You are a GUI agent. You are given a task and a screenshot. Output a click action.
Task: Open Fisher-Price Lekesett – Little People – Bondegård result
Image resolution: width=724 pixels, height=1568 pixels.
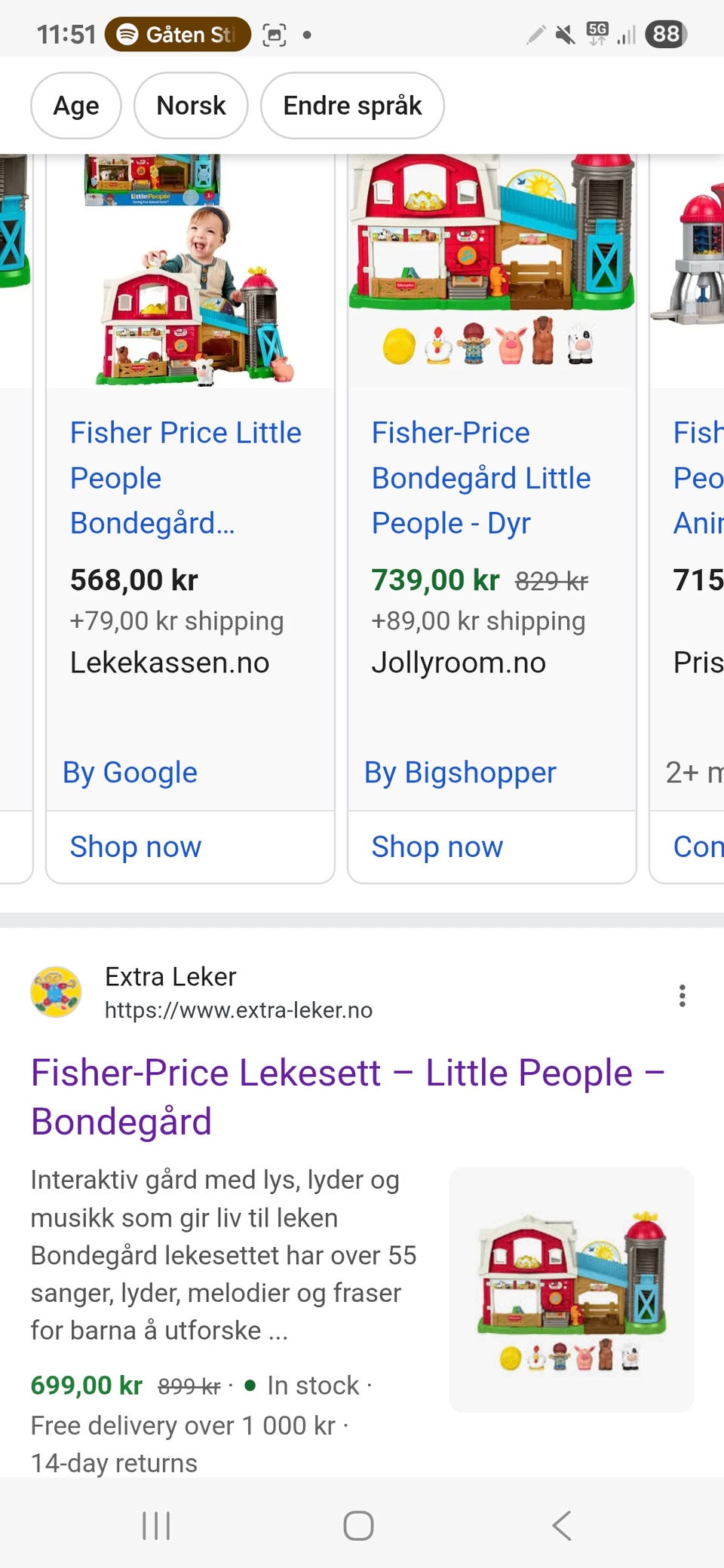[x=347, y=1097]
